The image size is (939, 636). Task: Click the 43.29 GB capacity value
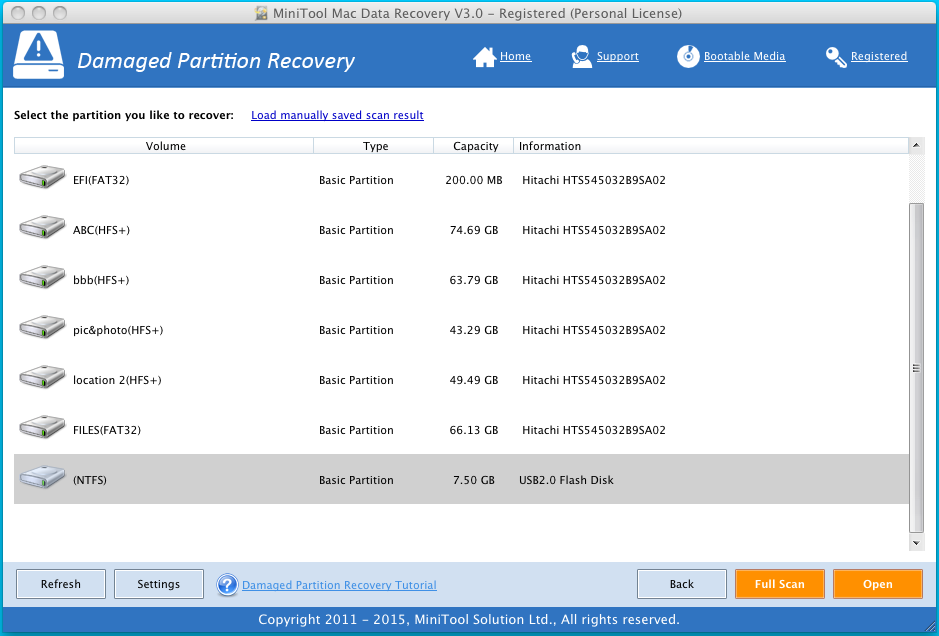click(474, 330)
